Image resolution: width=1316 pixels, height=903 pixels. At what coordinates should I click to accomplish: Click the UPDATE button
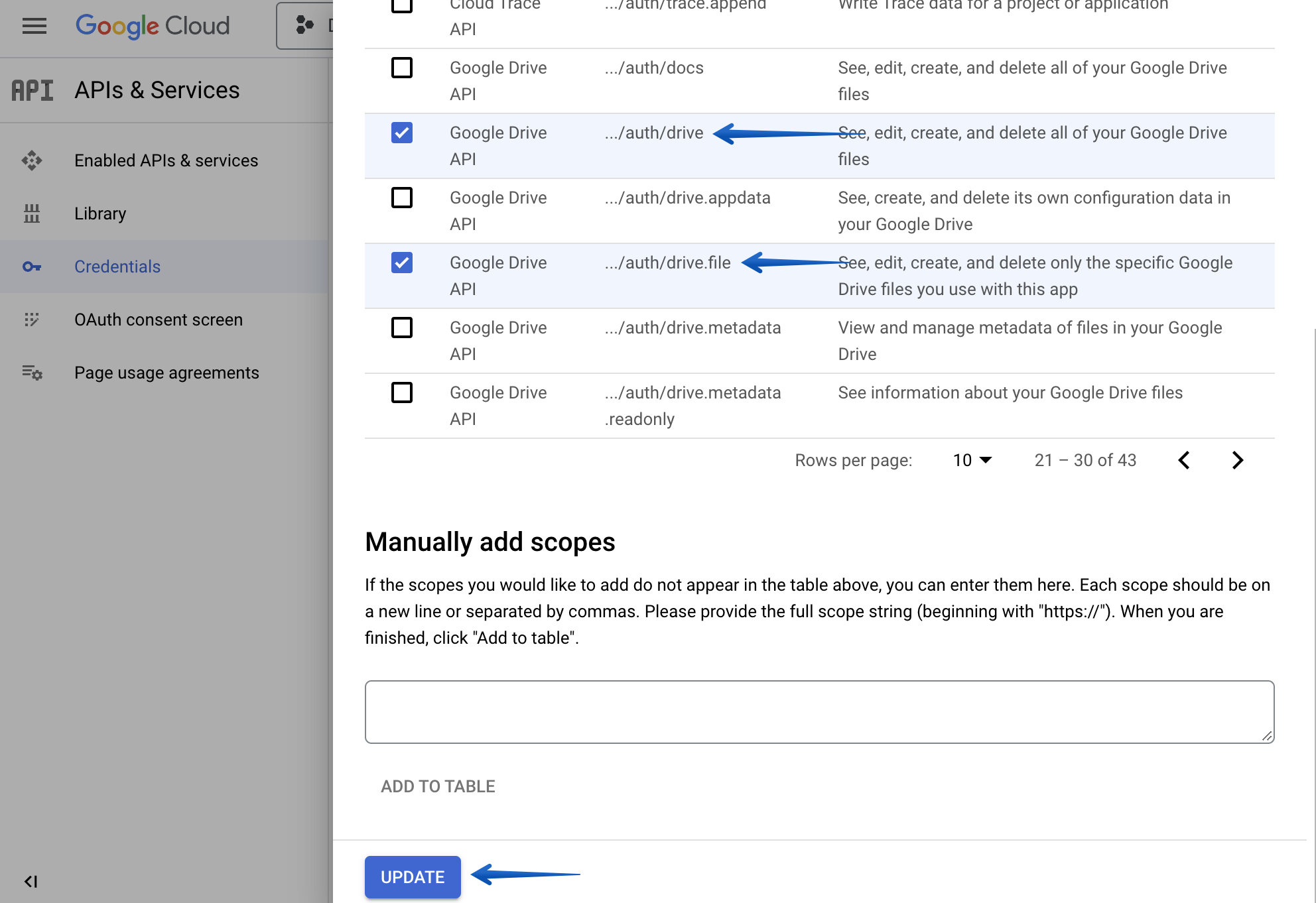click(413, 877)
